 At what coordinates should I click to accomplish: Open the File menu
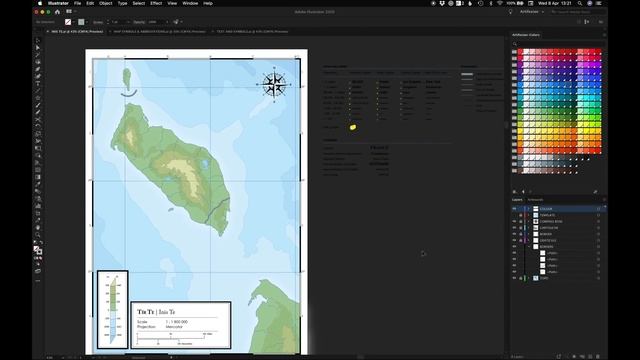[77, 3]
